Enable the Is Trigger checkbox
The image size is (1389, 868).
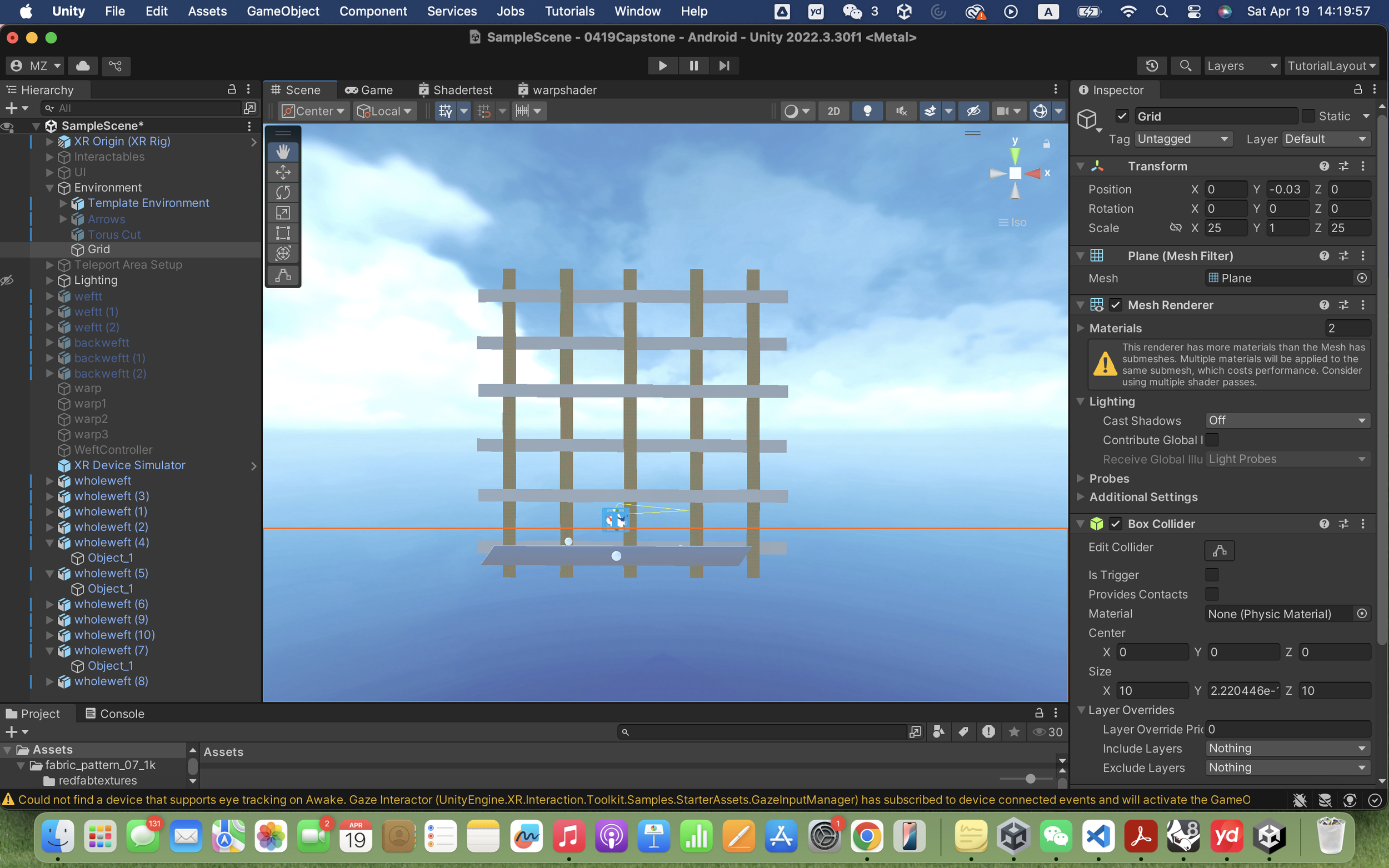click(x=1212, y=575)
